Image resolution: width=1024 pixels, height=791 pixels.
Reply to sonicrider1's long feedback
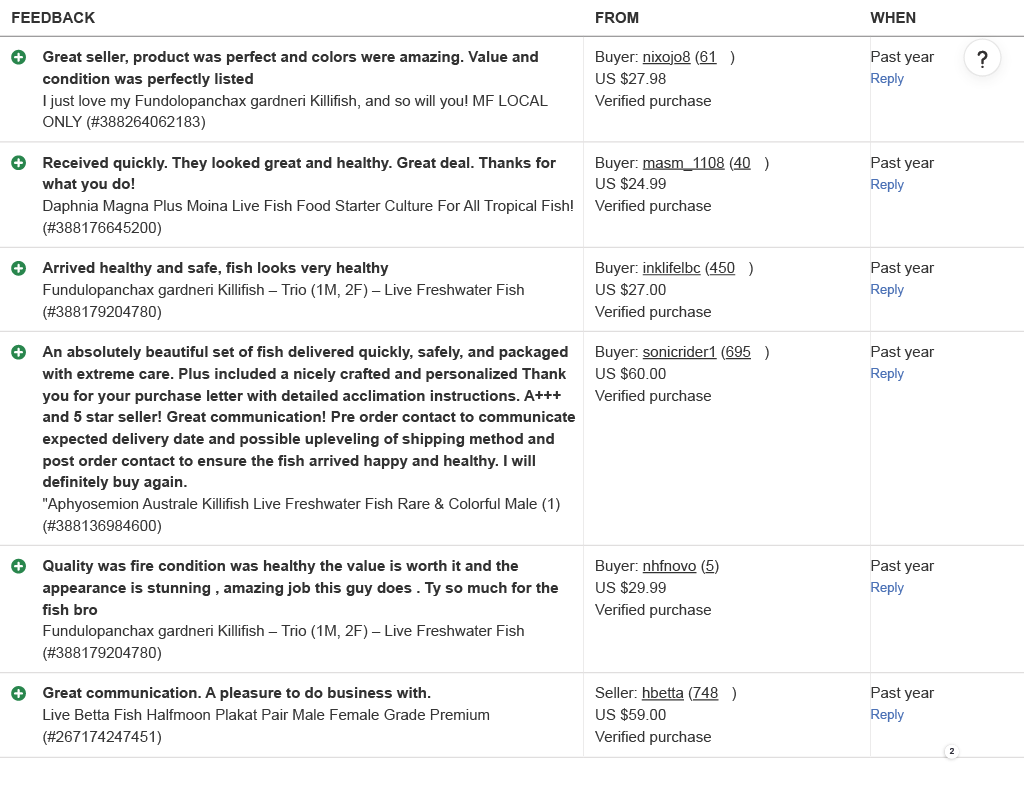click(x=887, y=374)
